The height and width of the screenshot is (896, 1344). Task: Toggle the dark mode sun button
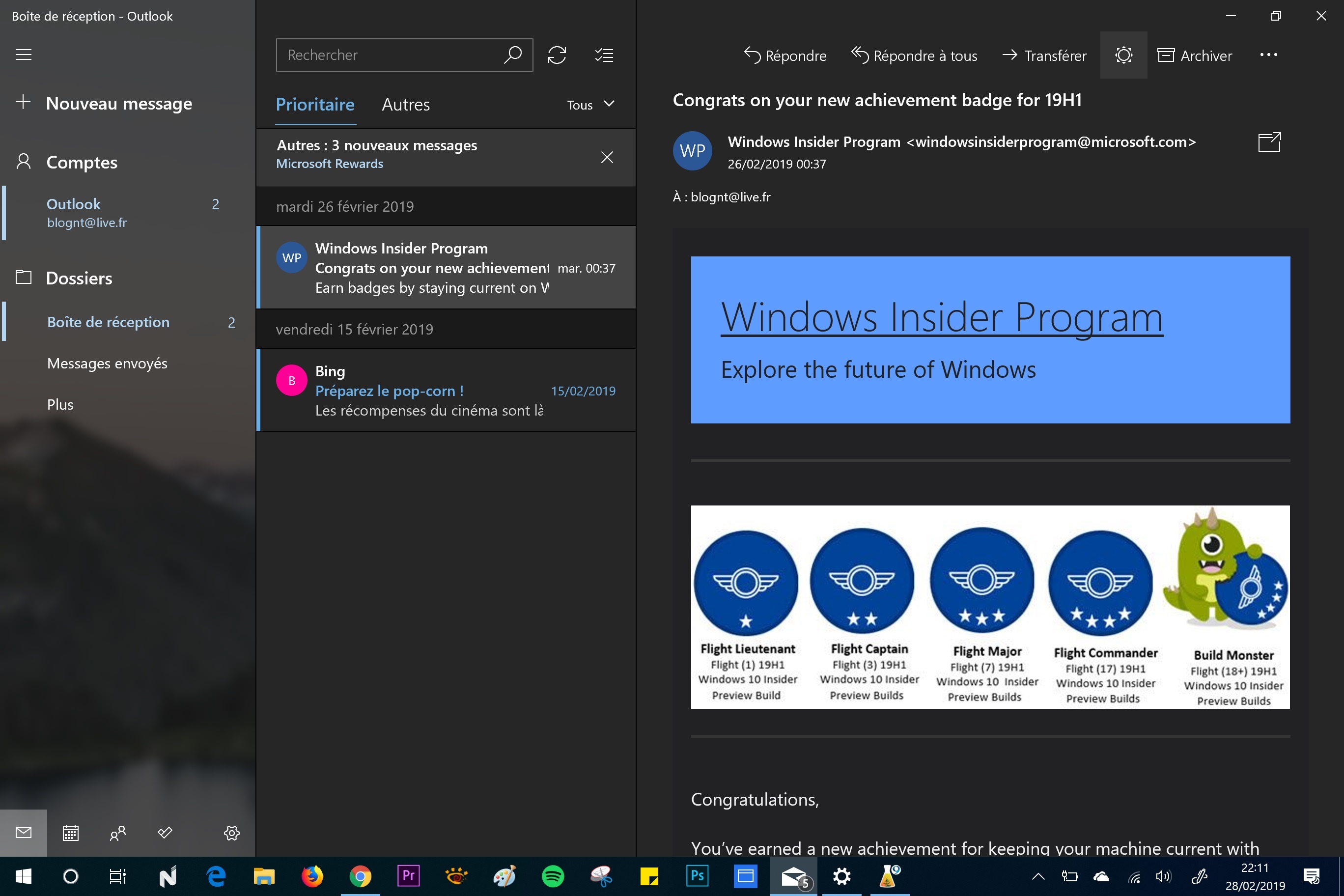click(x=1123, y=55)
